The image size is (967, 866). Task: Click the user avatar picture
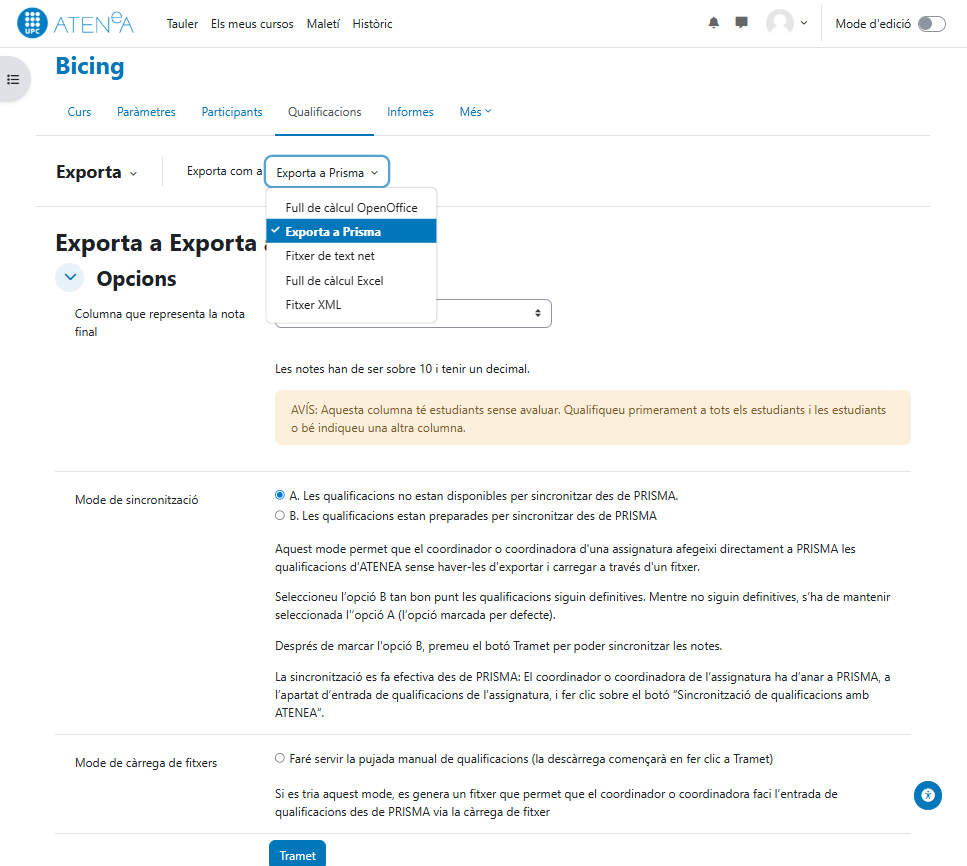pos(779,23)
